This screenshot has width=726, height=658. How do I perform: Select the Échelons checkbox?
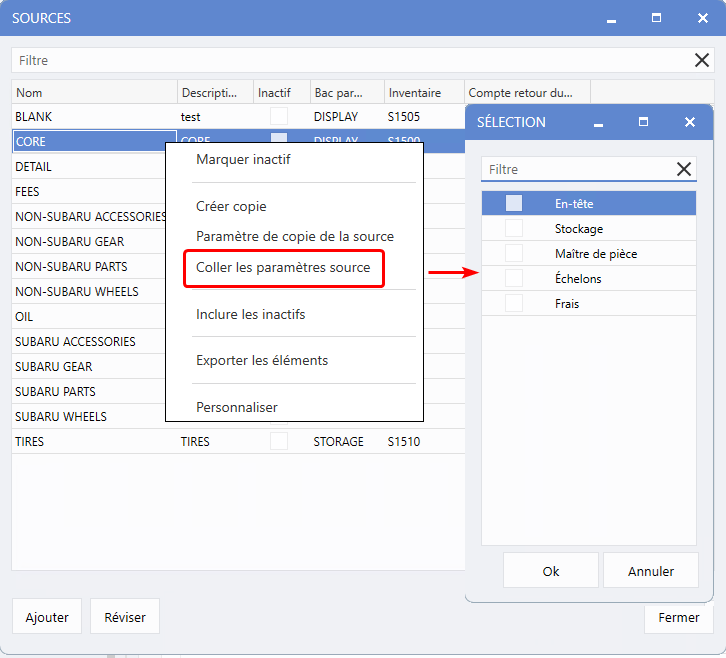click(x=513, y=278)
